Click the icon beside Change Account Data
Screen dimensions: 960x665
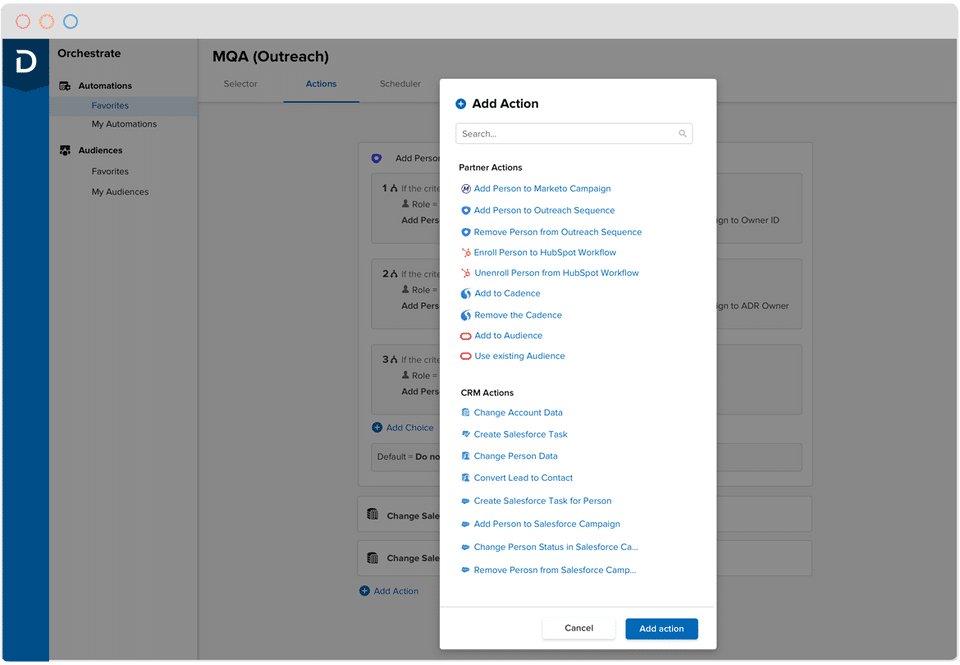465,413
